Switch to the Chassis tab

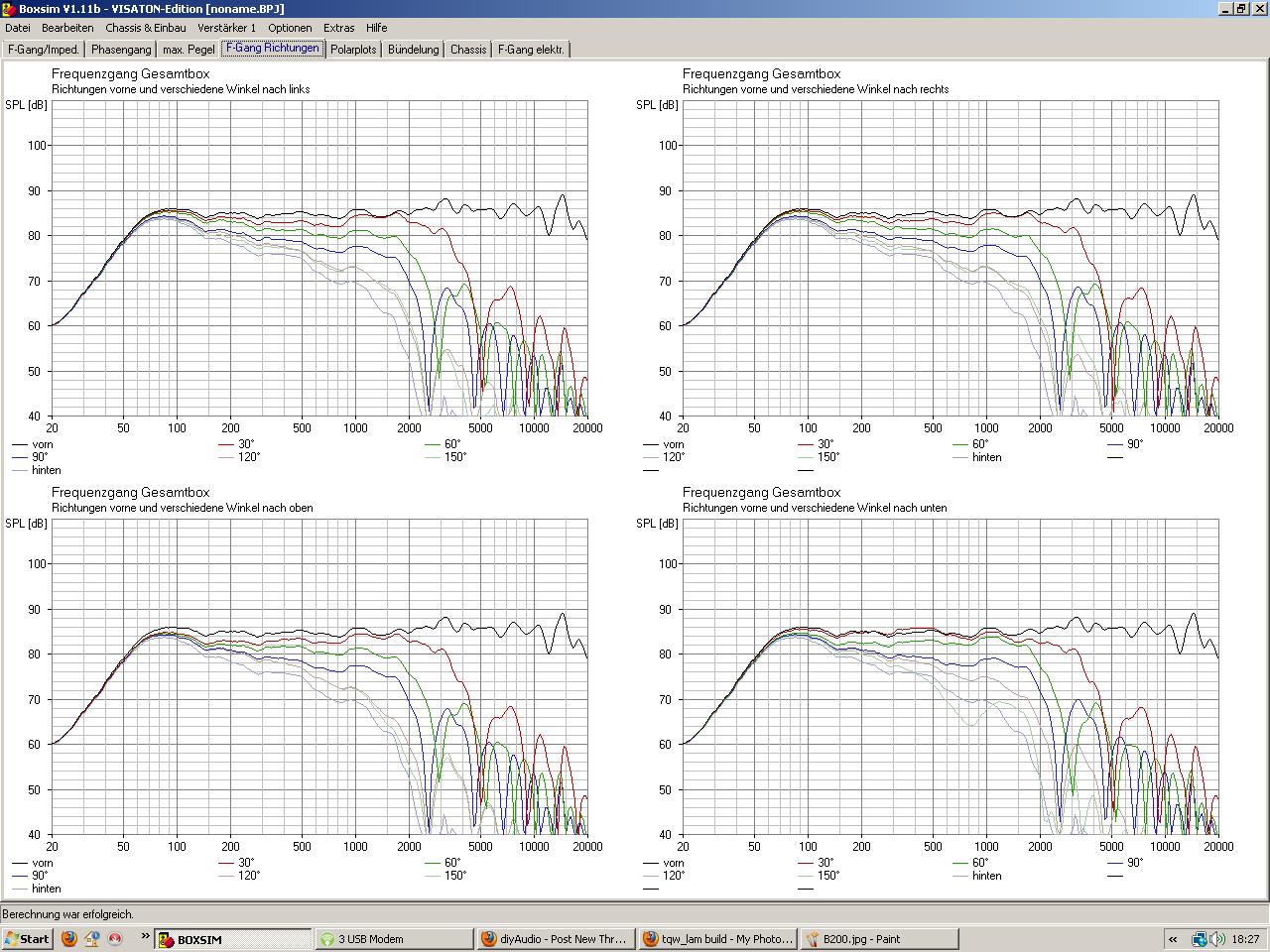coord(468,49)
